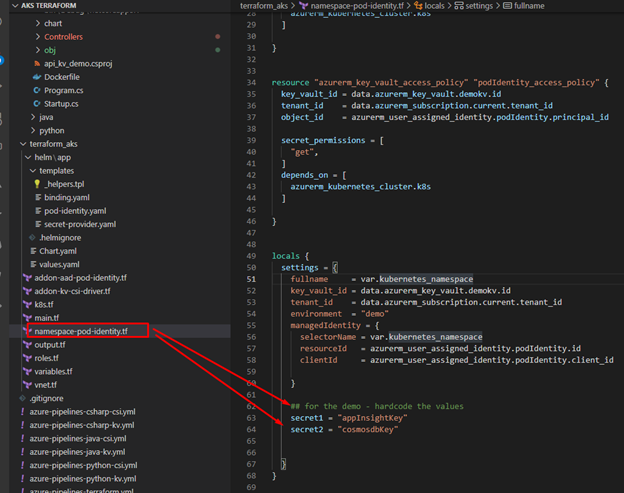Click the "appInsightKey" string on line 63
Viewport: 624px width, 493px height.
pos(372,418)
